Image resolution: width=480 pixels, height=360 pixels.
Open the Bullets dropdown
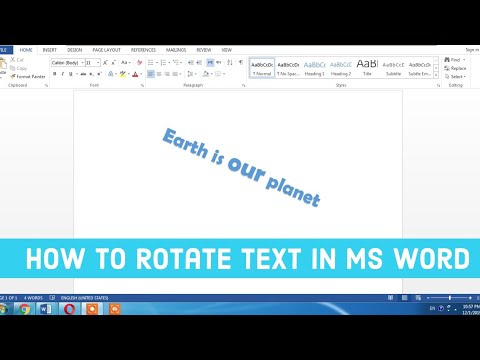point(156,63)
